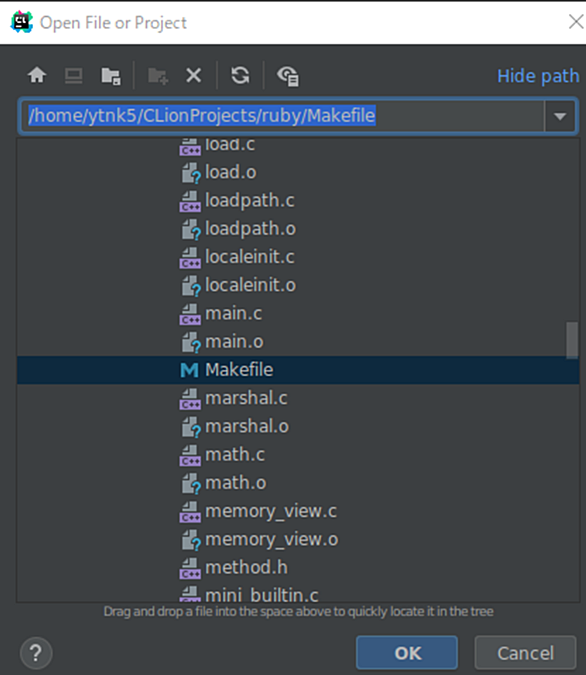Select method.h header file
Screen dimensions: 586x675
click(x=247, y=567)
